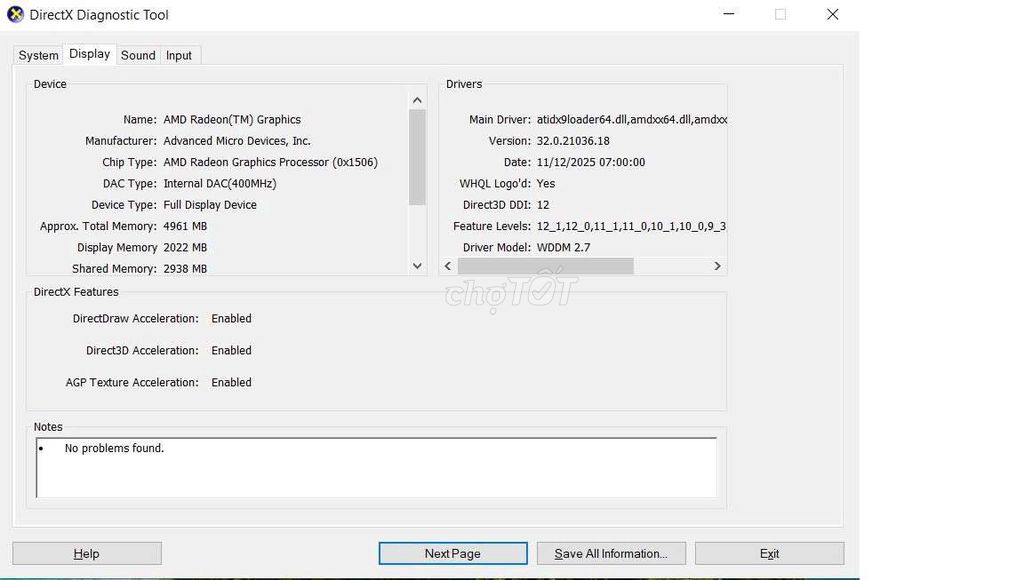Click shared memory value '2938 MB'

click(185, 268)
